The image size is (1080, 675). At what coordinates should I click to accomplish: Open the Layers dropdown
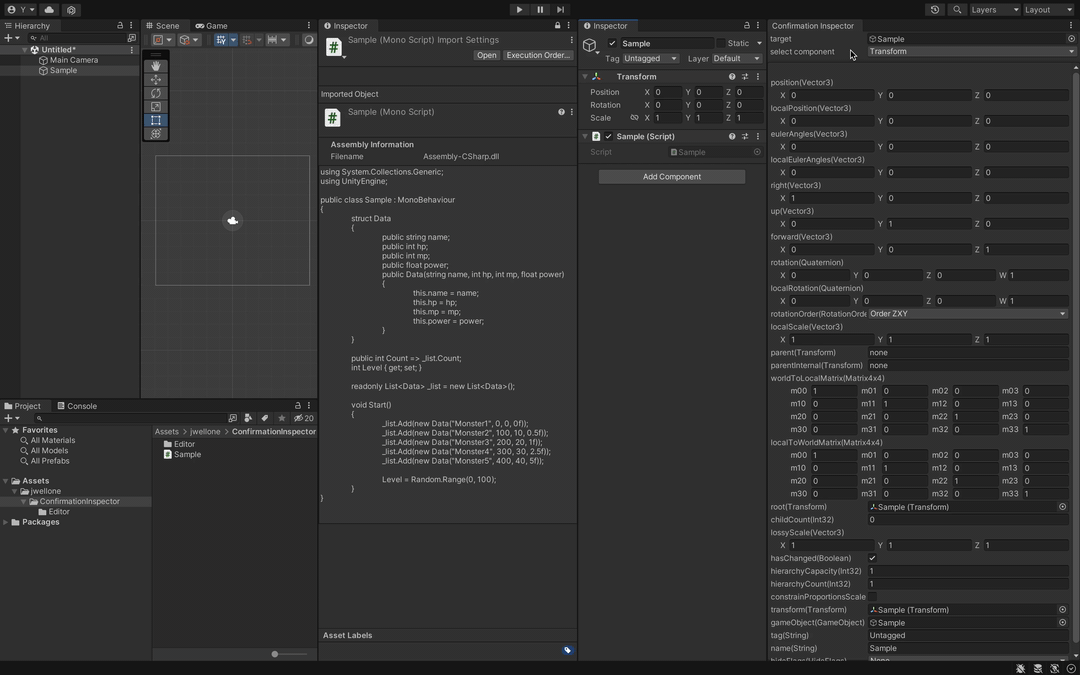point(995,10)
